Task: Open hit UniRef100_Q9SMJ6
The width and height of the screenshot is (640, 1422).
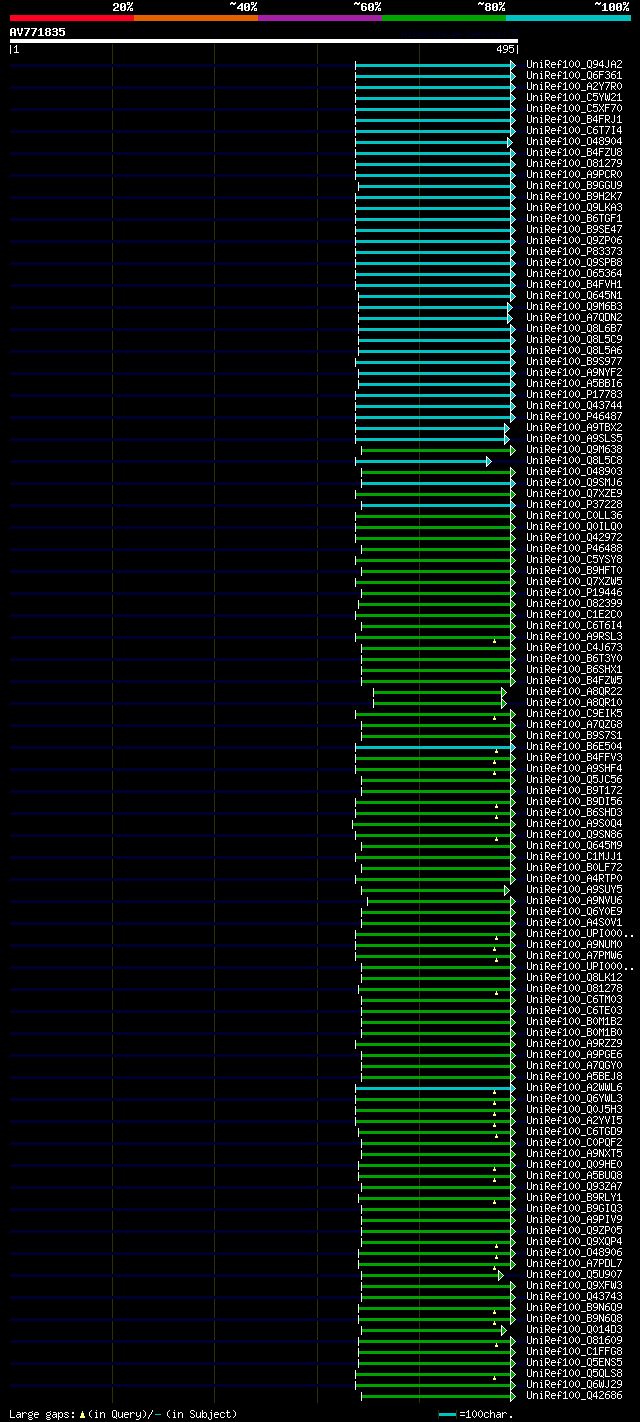Action: 574,483
